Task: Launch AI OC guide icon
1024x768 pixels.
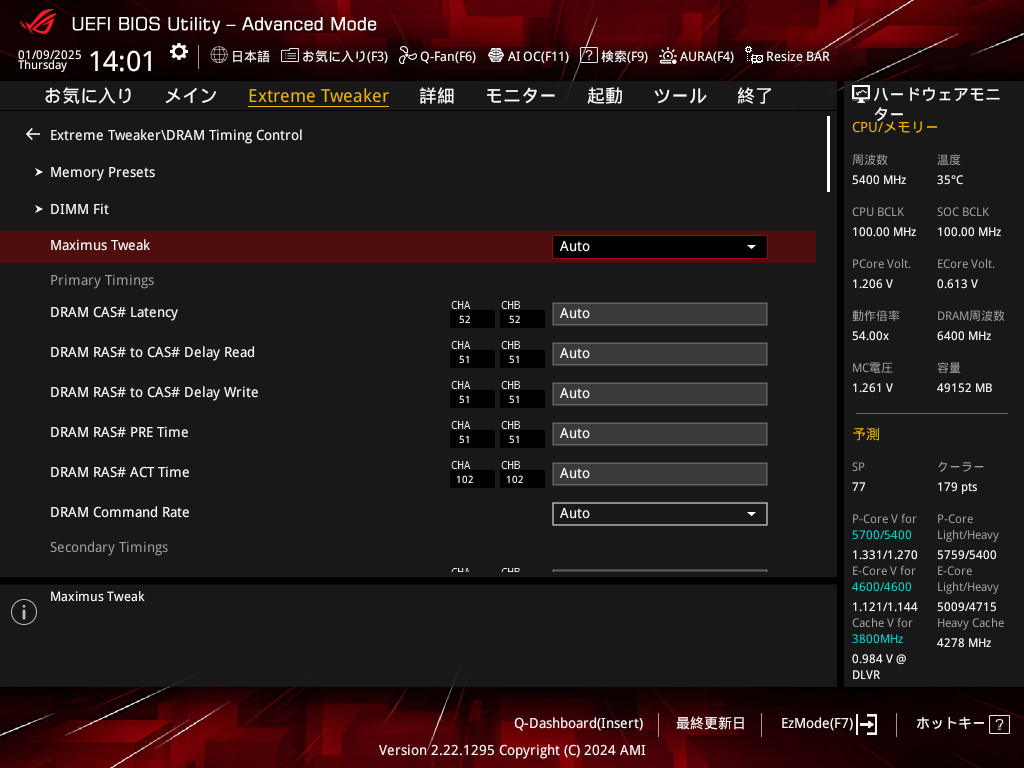Action: point(495,56)
